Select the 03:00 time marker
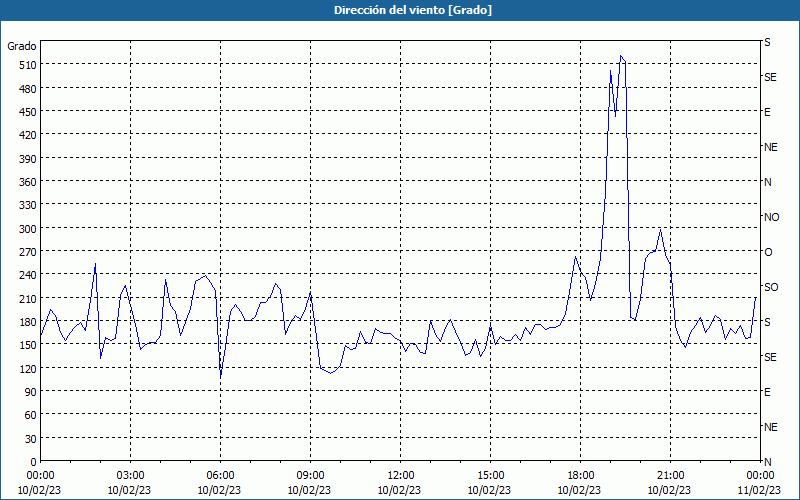The height and width of the screenshot is (500, 800). click(x=130, y=476)
